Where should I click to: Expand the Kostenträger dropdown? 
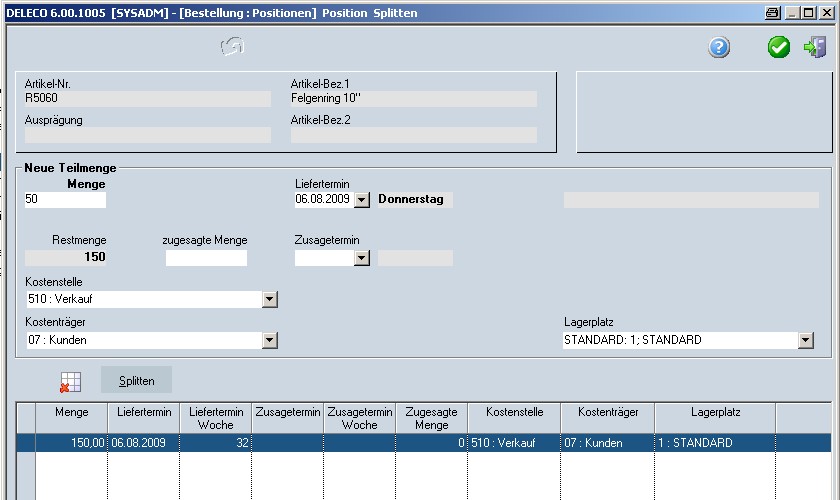coord(269,341)
